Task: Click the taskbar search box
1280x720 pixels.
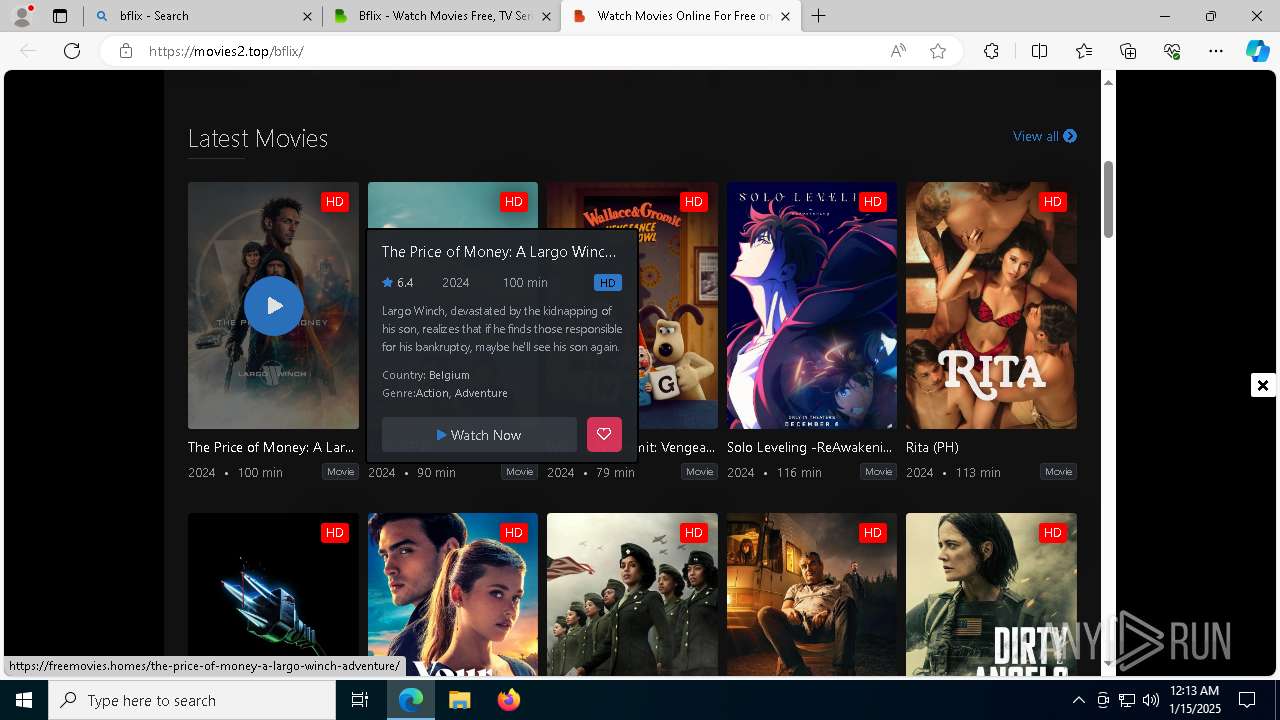Action: (x=192, y=700)
